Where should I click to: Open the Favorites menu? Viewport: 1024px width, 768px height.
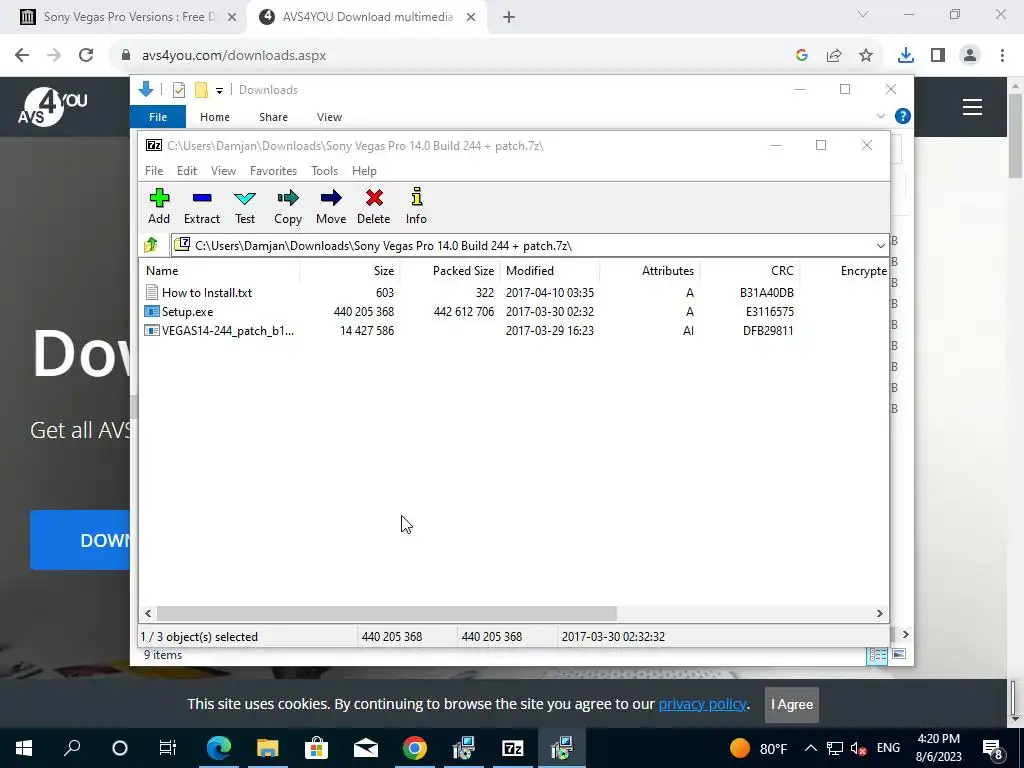point(273,170)
